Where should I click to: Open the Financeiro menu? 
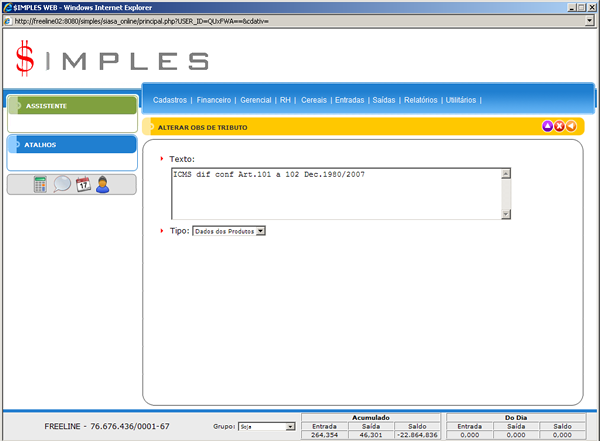pyautogui.click(x=214, y=100)
